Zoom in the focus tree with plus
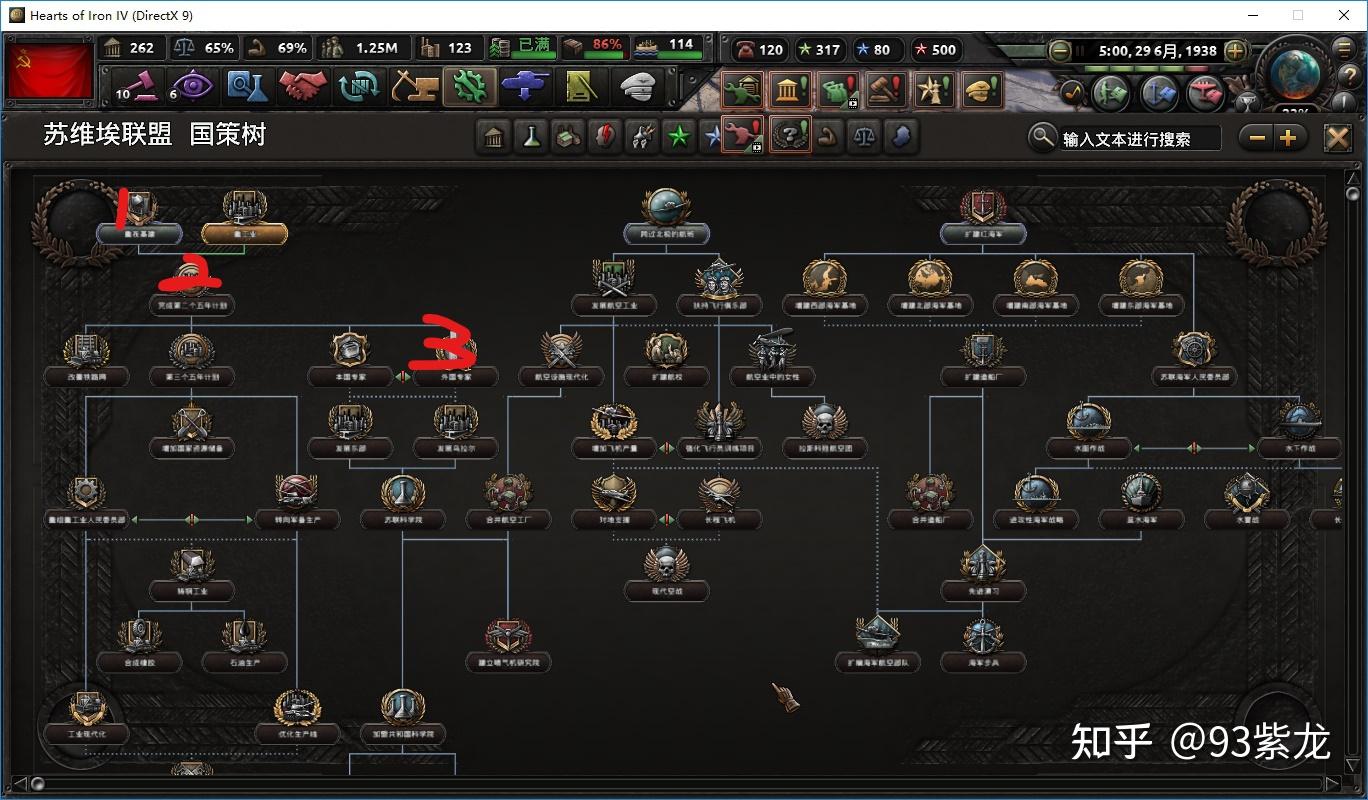This screenshot has height=800, width=1368. pyautogui.click(x=1288, y=138)
